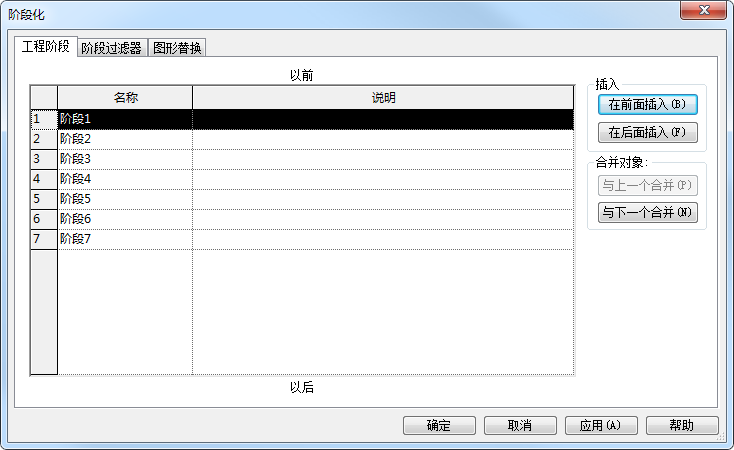This screenshot has width=734, height=450.
Task: Click the description cell for 阶段2
Action: pyautogui.click(x=383, y=139)
